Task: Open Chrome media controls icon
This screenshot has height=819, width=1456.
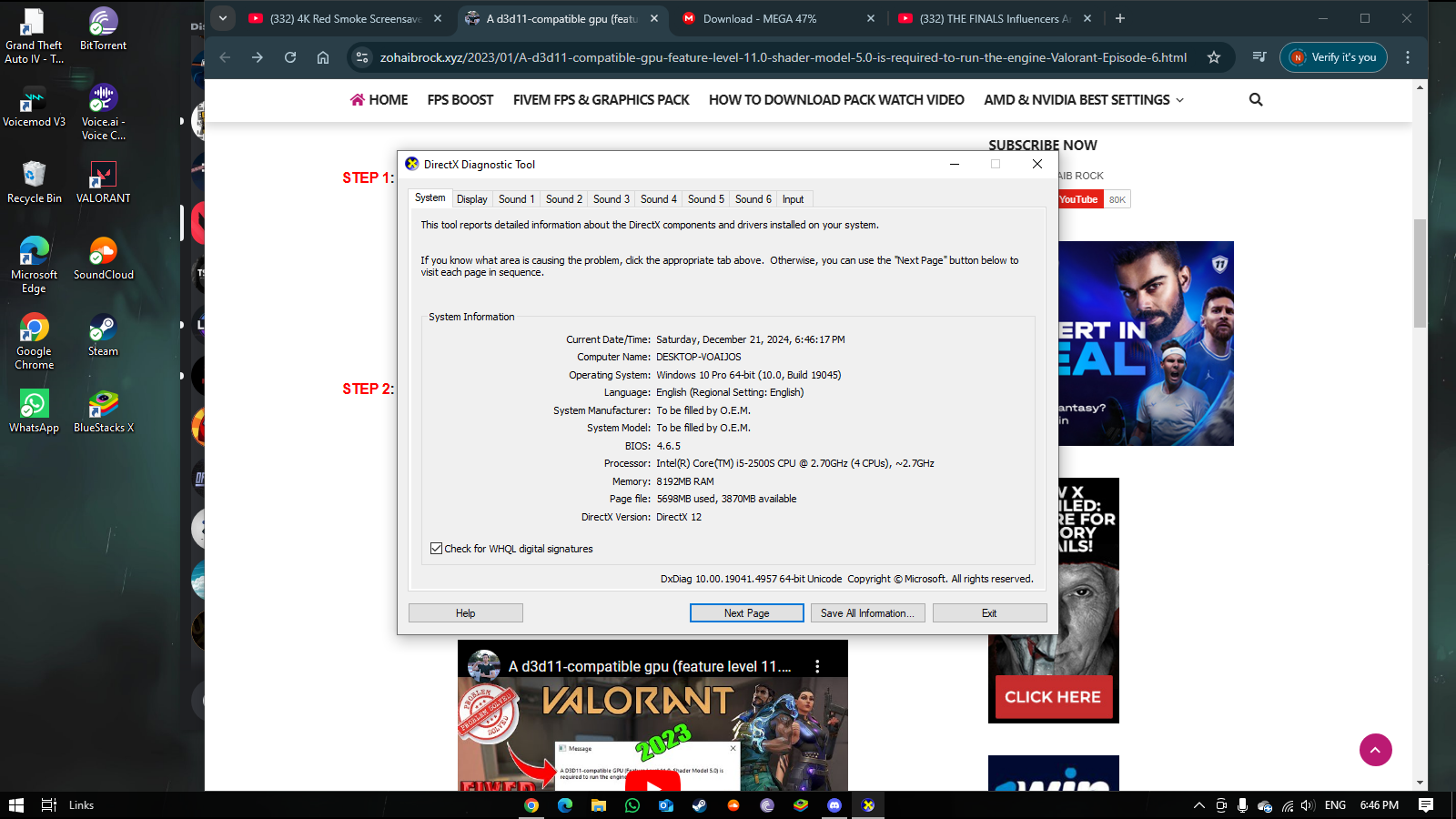Action: click(x=1259, y=57)
